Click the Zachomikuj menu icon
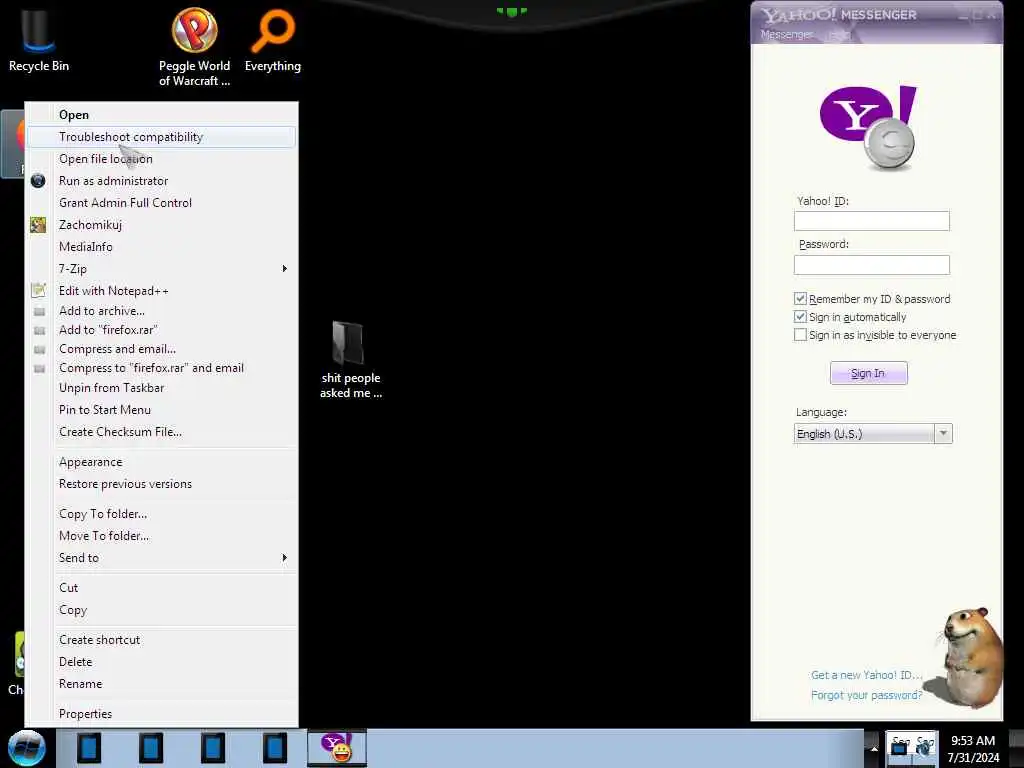1024x768 pixels. (x=38, y=225)
